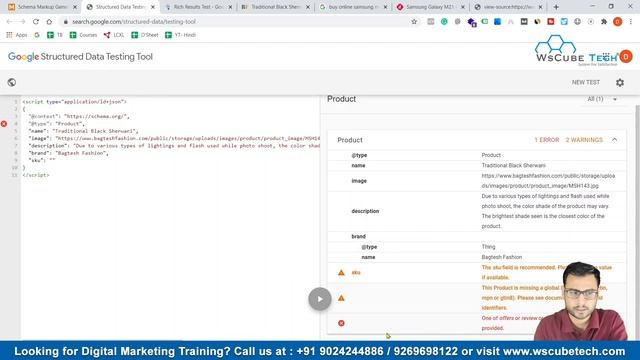Viewport: 640px width, 360px height.
Task: Reload the current page
Action: coord(36,22)
